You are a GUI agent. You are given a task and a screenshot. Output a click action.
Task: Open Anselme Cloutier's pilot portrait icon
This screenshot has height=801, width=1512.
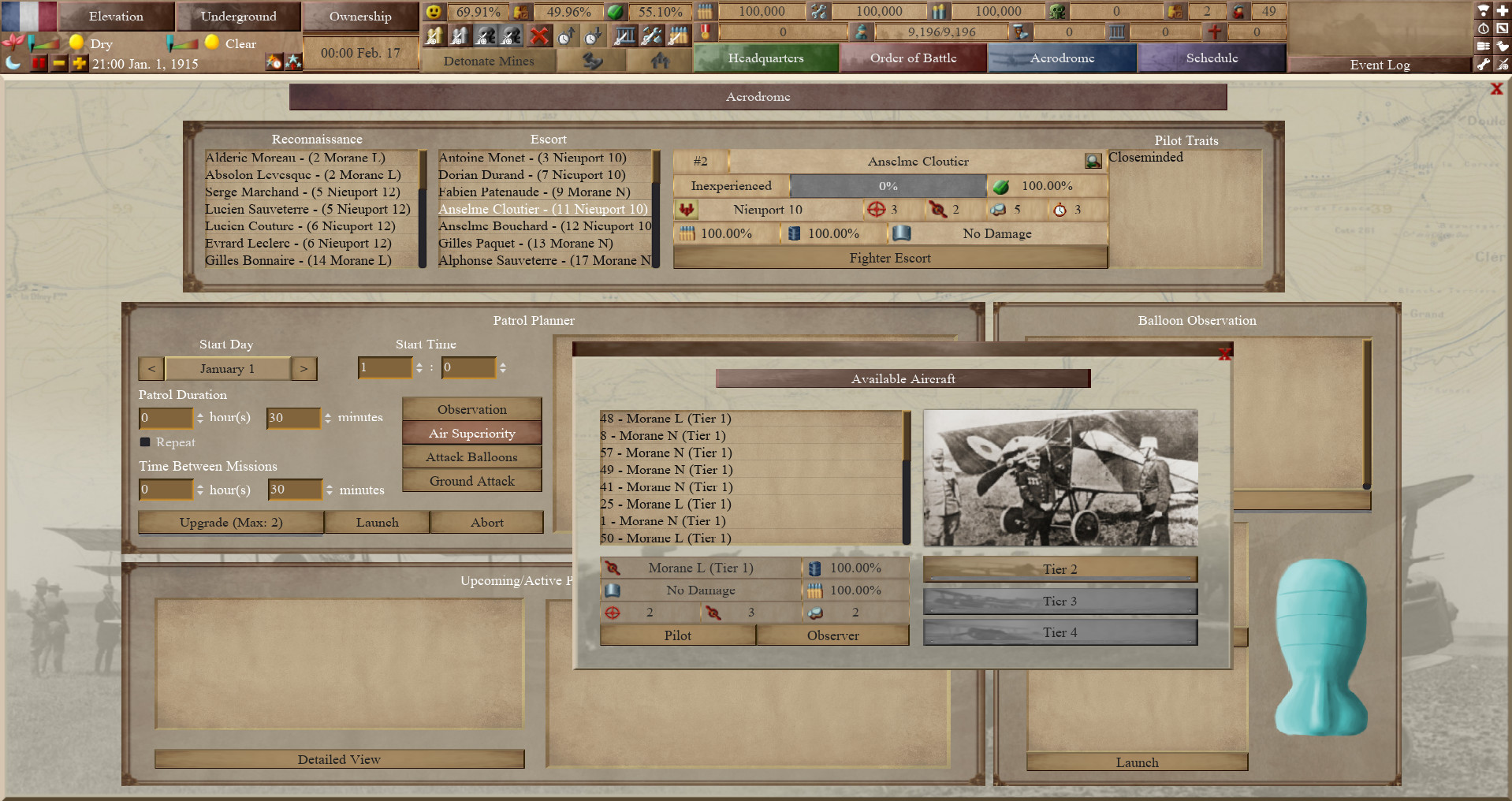[x=1093, y=160]
